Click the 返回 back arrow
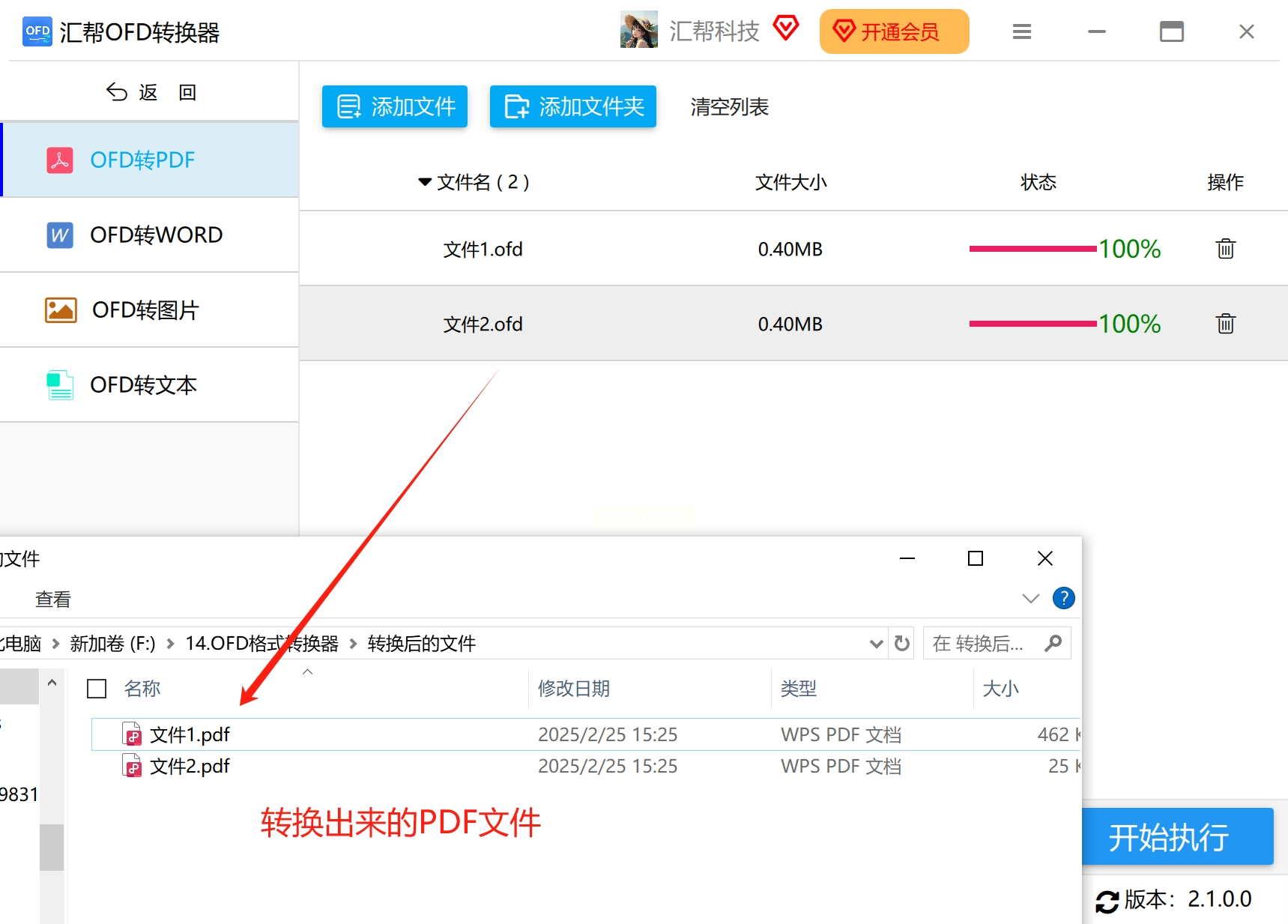The image size is (1288, 924). (x=117, y=91)
